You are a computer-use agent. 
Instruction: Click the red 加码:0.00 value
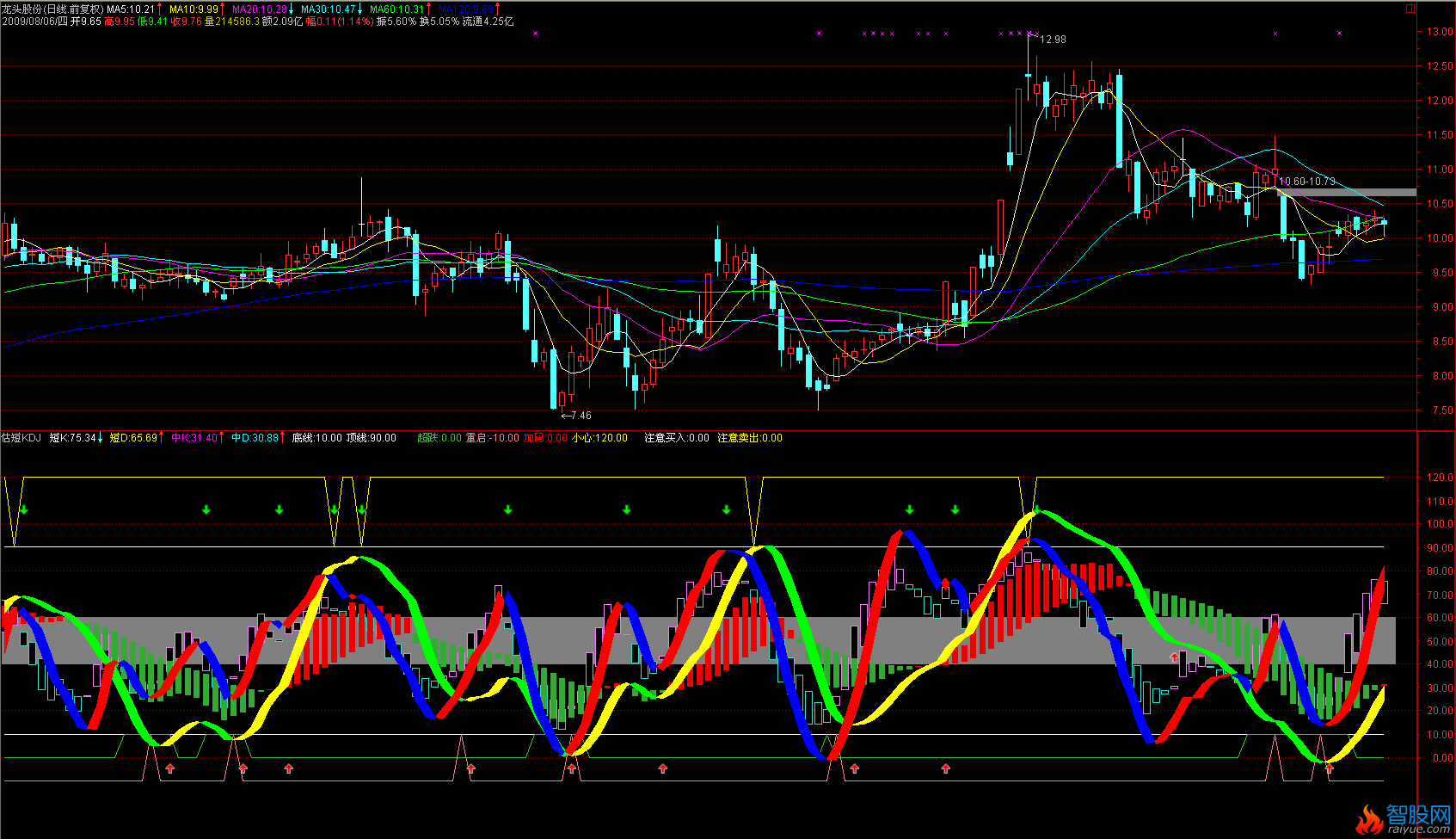click(545, 438)
